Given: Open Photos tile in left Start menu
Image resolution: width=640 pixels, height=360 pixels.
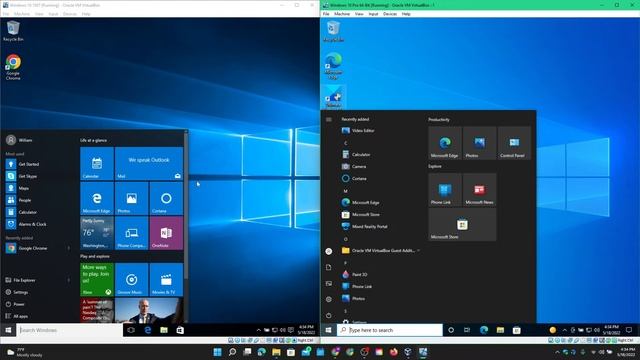Looking at the screenshot, I should click(x=131, y=198).
